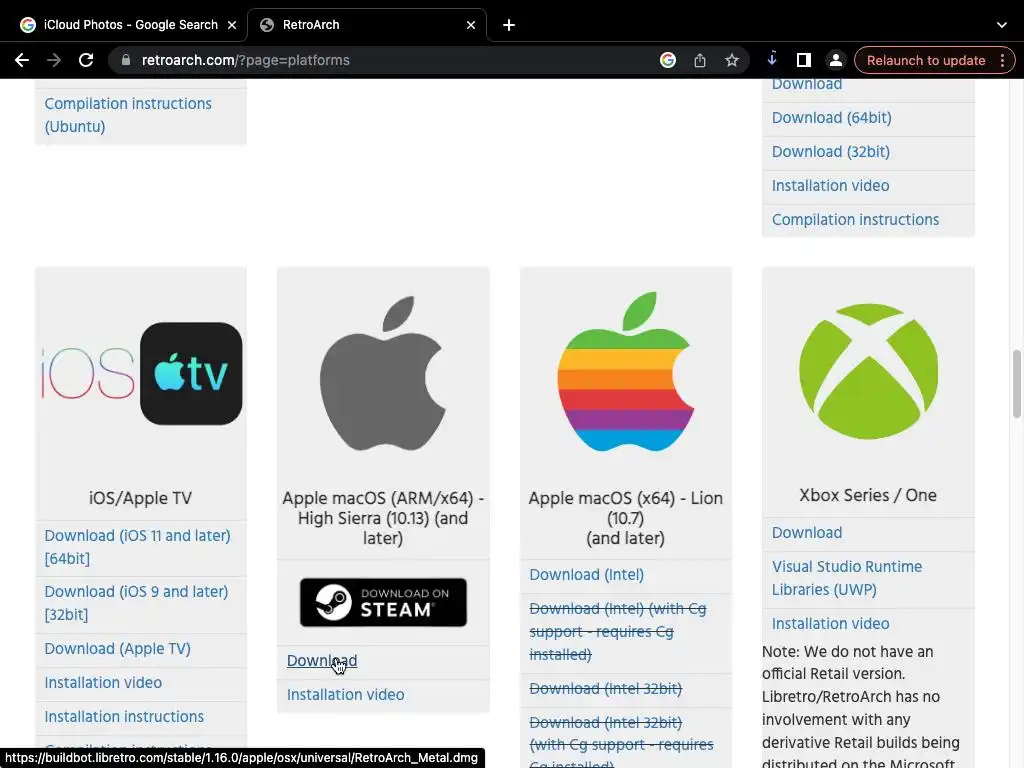
Task: Click struck-through Download (Intel 32bit) link
Action: click(605, 688)
